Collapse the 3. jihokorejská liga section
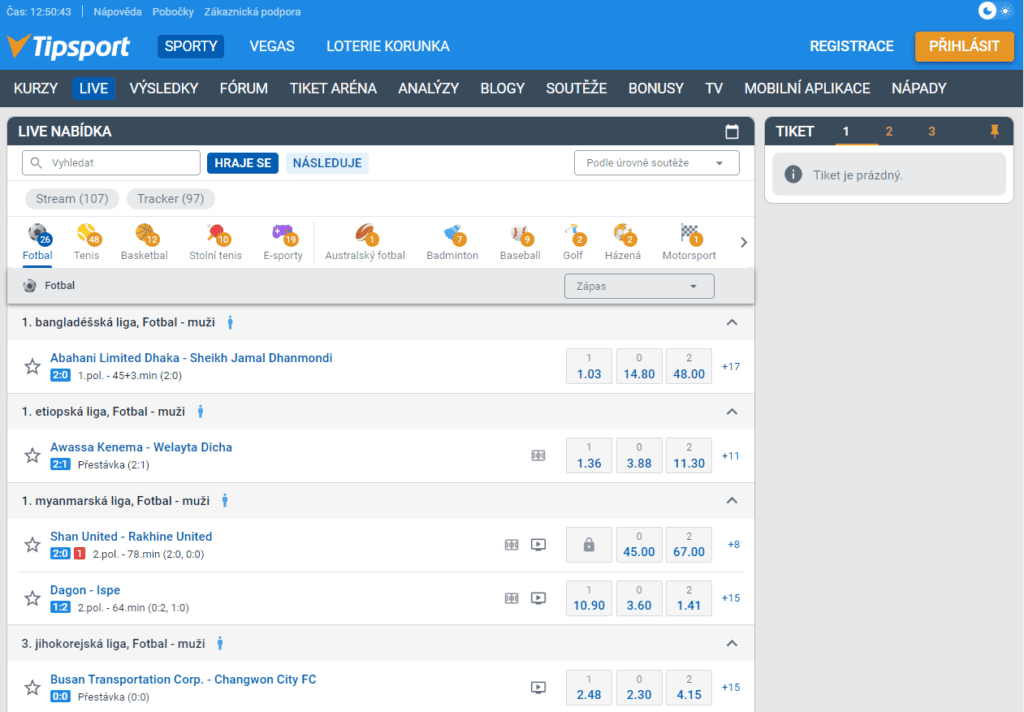 (x=732, y=643)
